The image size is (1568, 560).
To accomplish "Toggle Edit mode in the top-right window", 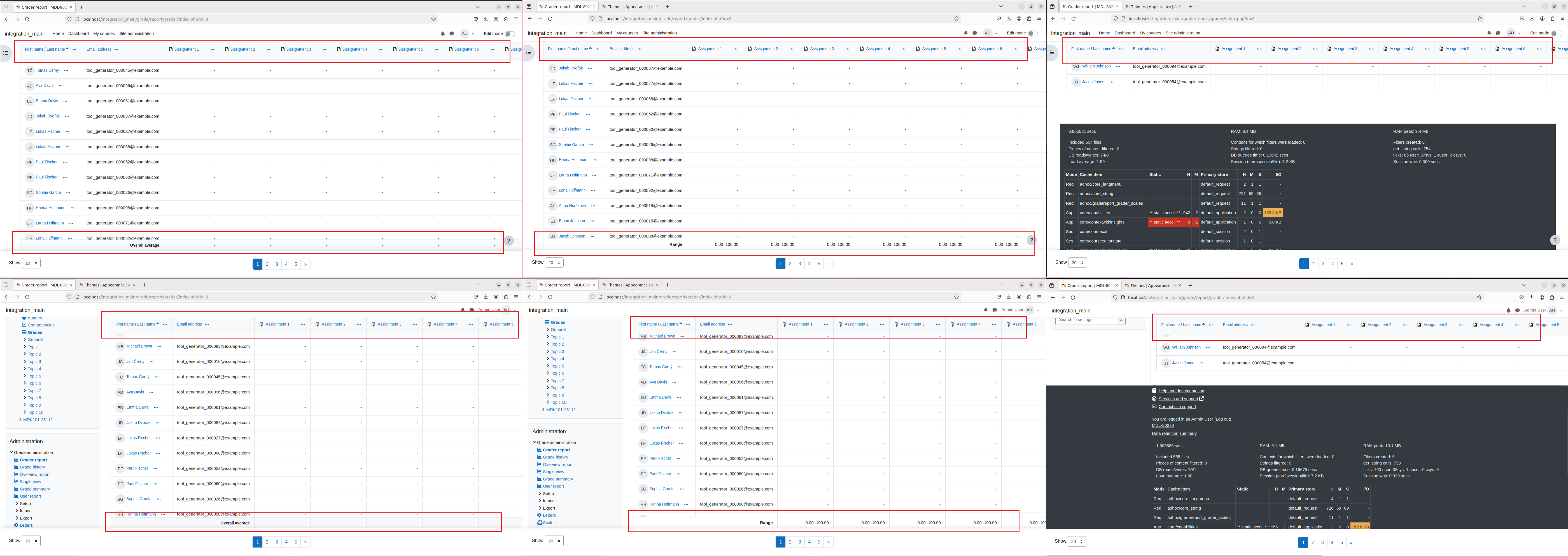I will tap(1556, 34).
